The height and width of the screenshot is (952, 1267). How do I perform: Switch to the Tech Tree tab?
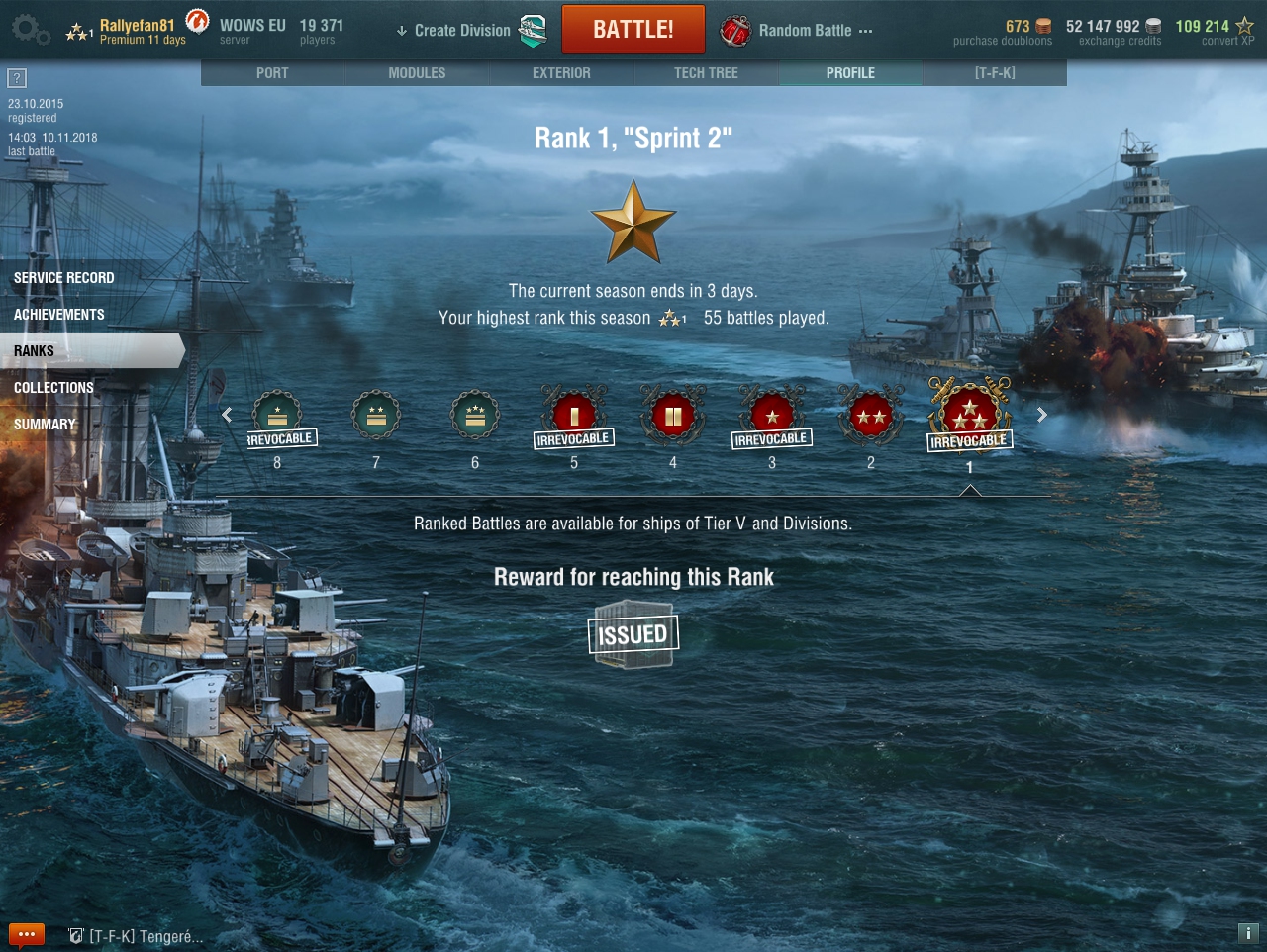707,73
